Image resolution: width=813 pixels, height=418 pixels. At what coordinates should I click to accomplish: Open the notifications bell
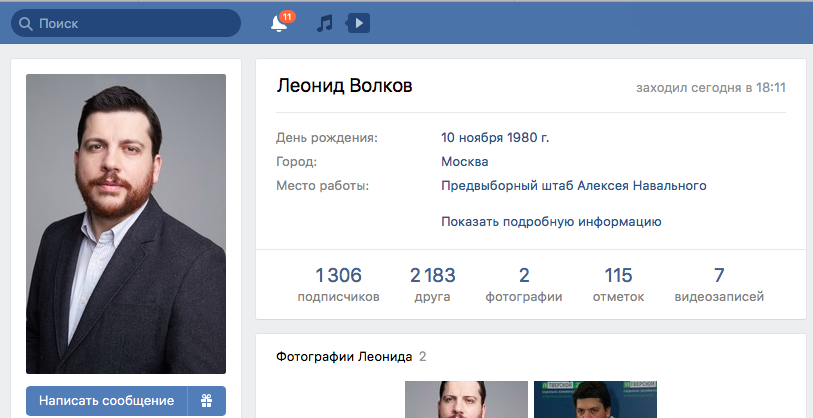click(x=279, y=23)
